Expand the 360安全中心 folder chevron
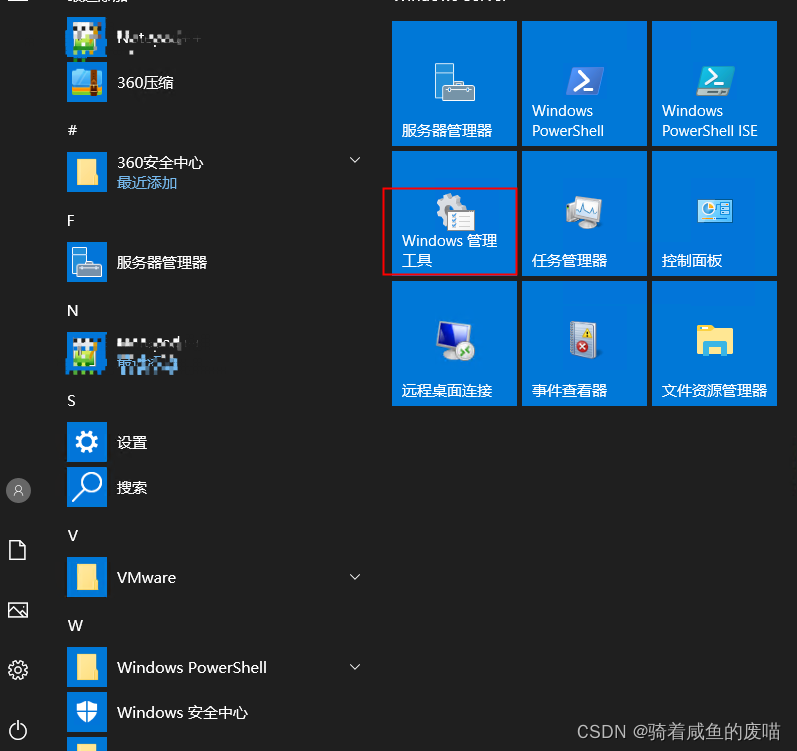 [x=355, y=160]
